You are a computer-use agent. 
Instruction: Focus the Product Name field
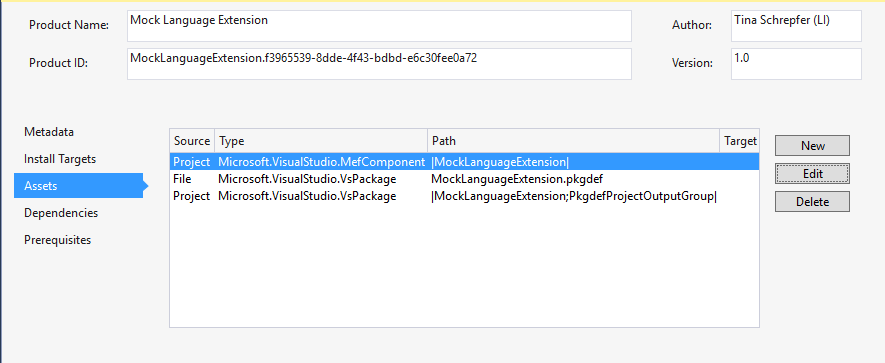[x=379, y=26]
